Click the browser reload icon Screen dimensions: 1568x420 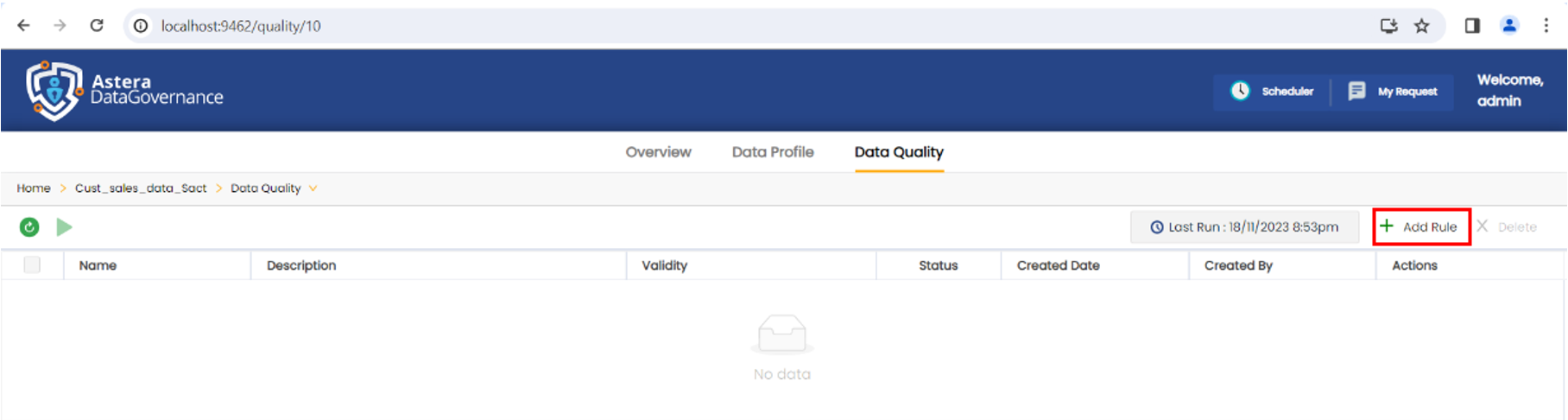pos(97,26)
